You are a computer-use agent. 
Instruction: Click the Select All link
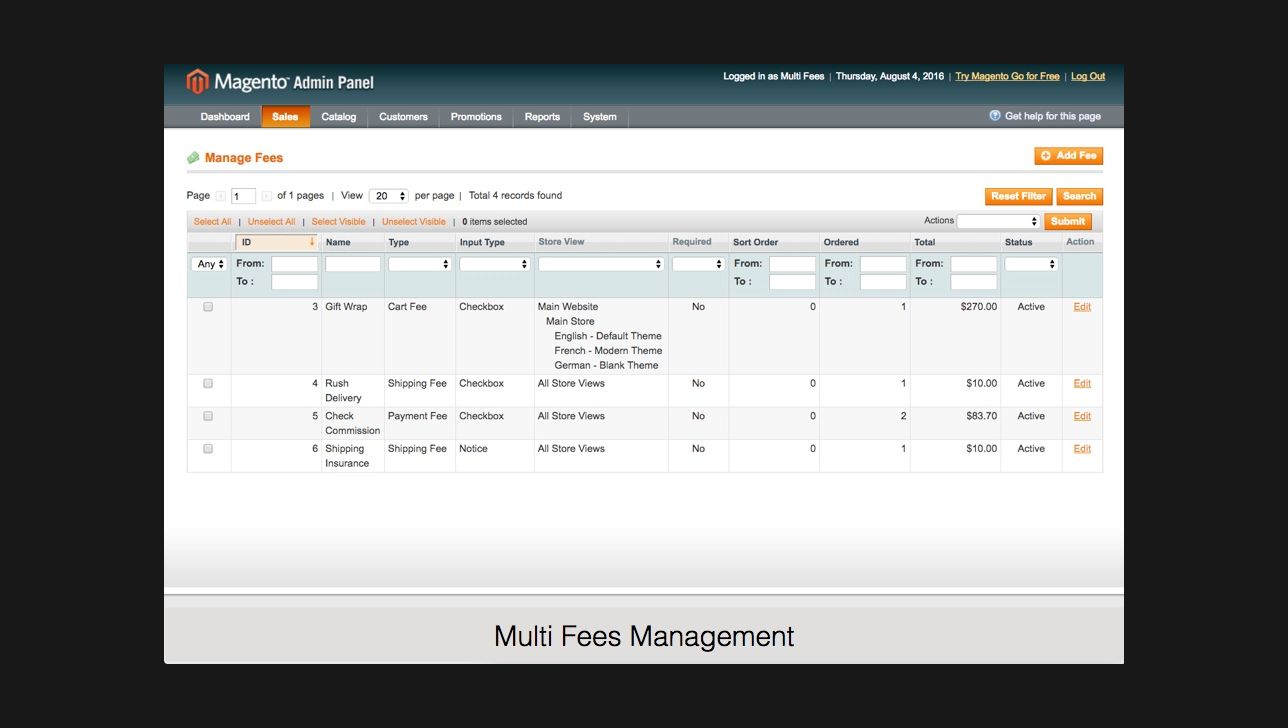click(x=213, y=222)
